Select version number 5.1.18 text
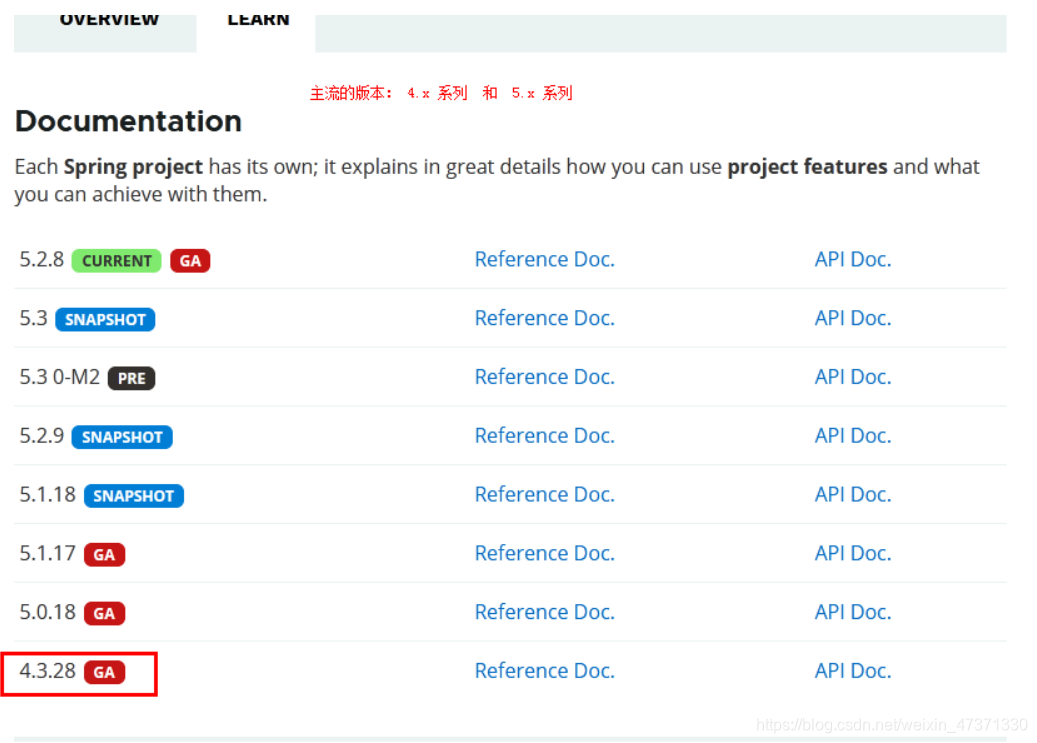This screenshot has width=1037, height=743. pyautogui.click(x=48, y=495)
